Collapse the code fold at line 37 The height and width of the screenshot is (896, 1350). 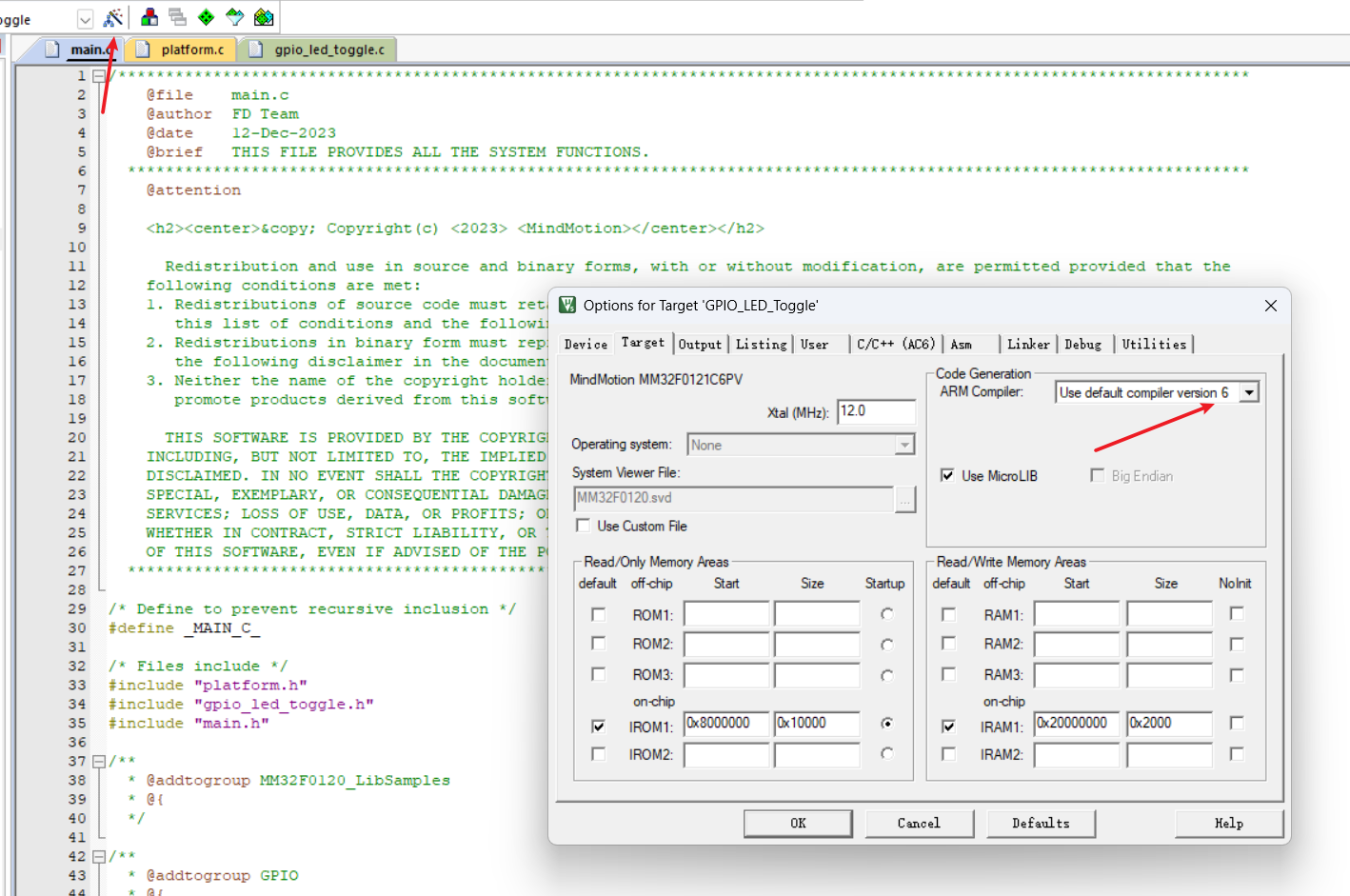click(98, 762)
